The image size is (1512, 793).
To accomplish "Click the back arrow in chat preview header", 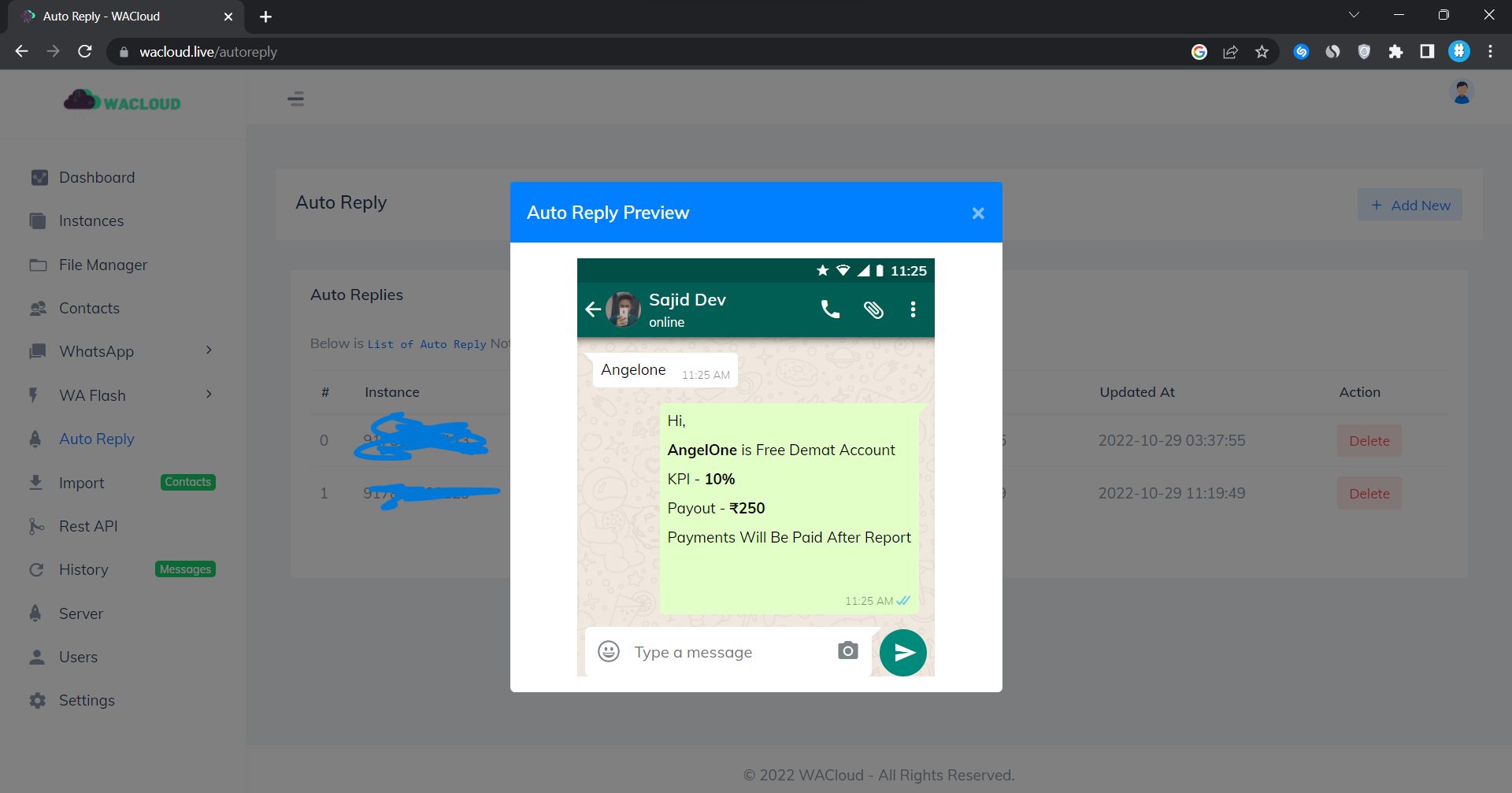I will [593, 309].
